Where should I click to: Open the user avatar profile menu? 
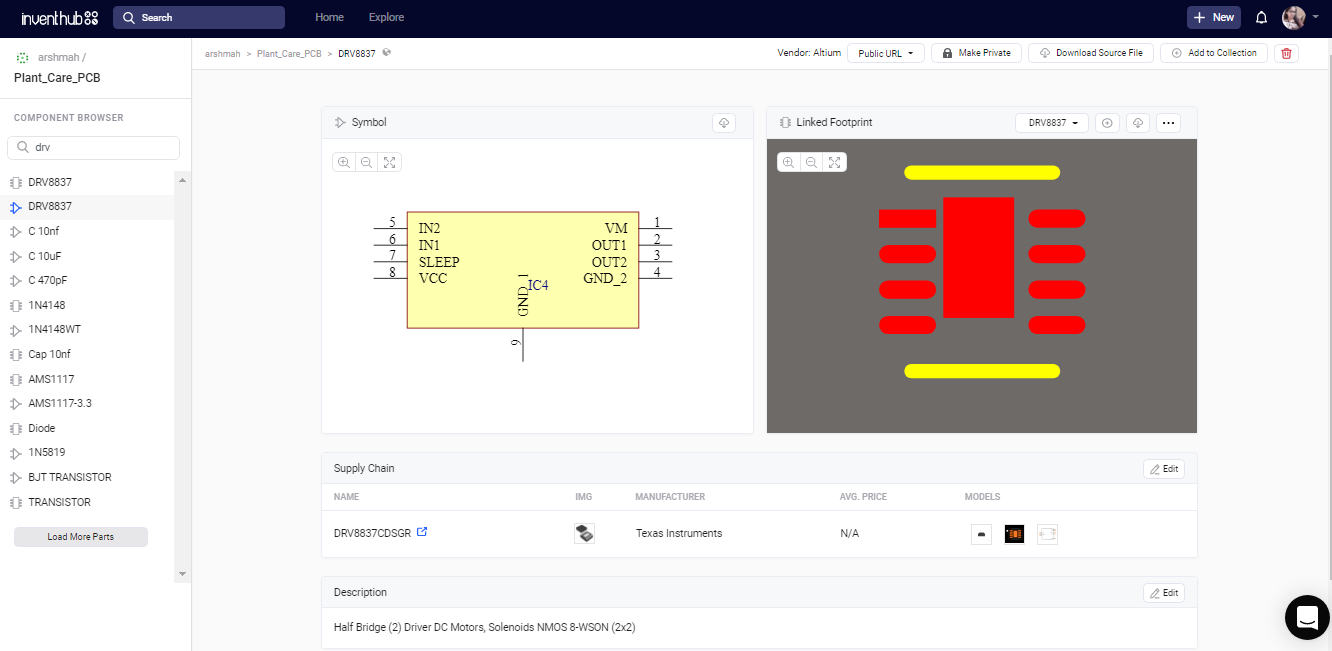(x=1299, y=17)
